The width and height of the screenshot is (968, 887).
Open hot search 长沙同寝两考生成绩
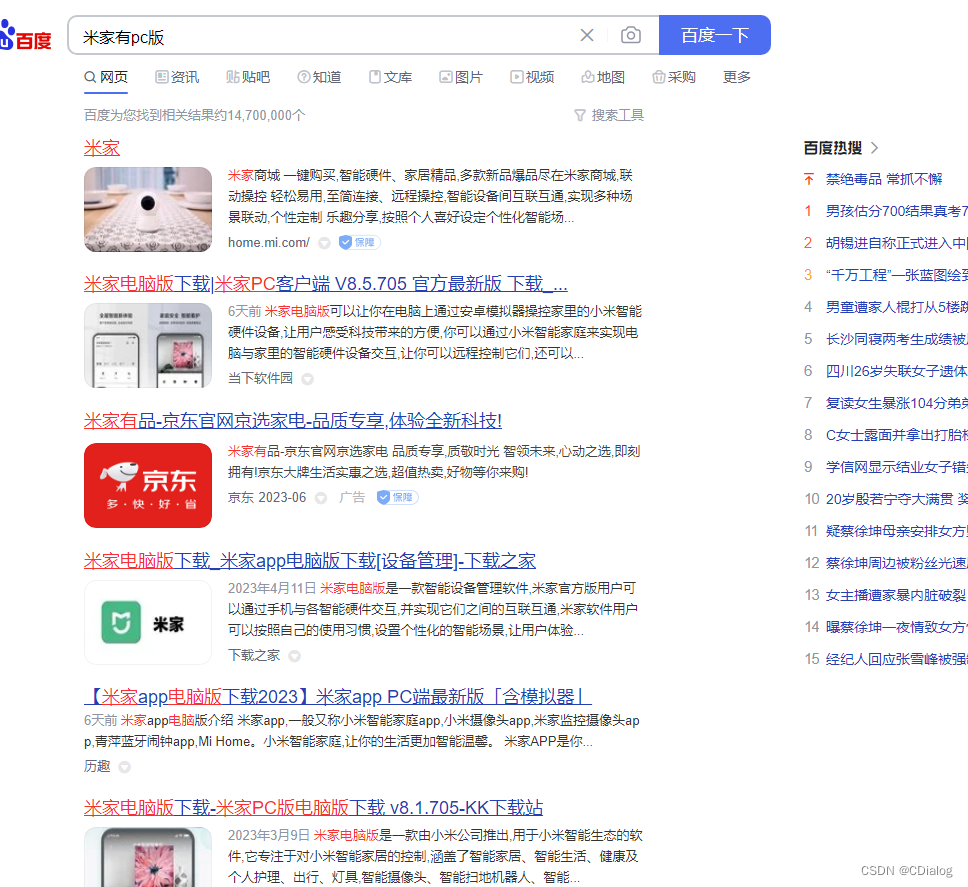pyautogui.click(x=897, y=339)
